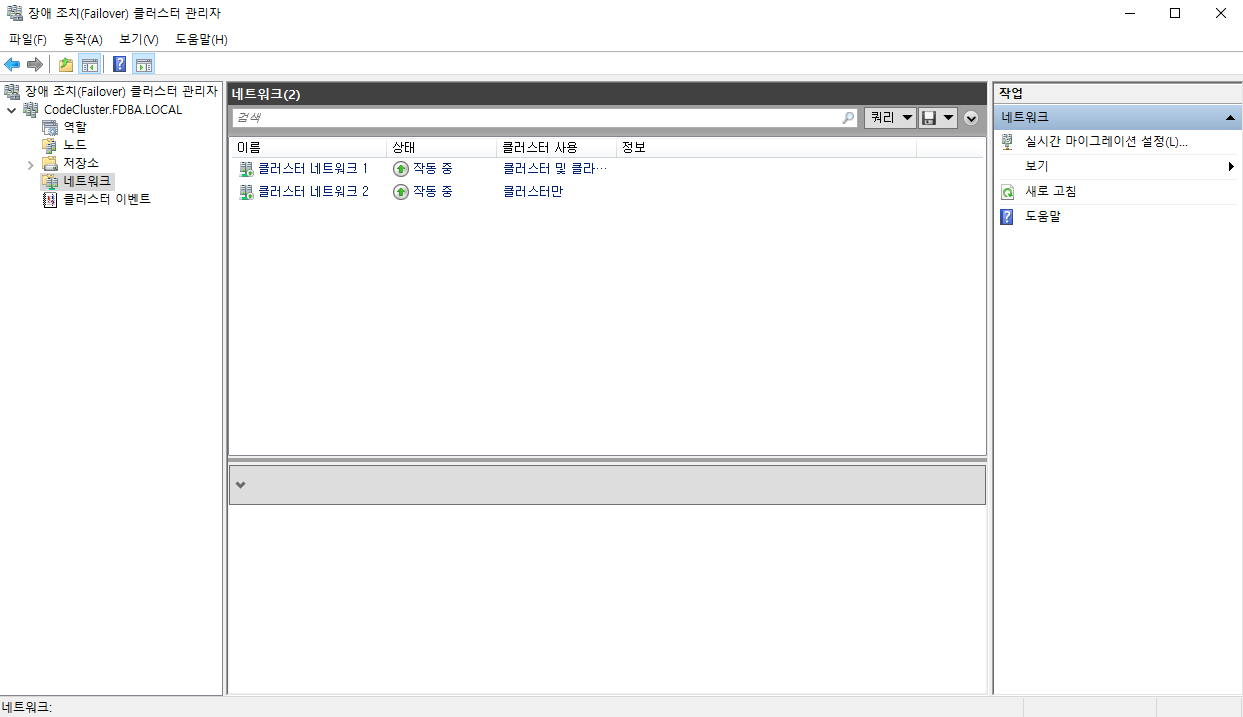The height and width of the screenshot is (717, 1243).
Task: Click the 네트워크(2) panel header
Action: point(607,94)
